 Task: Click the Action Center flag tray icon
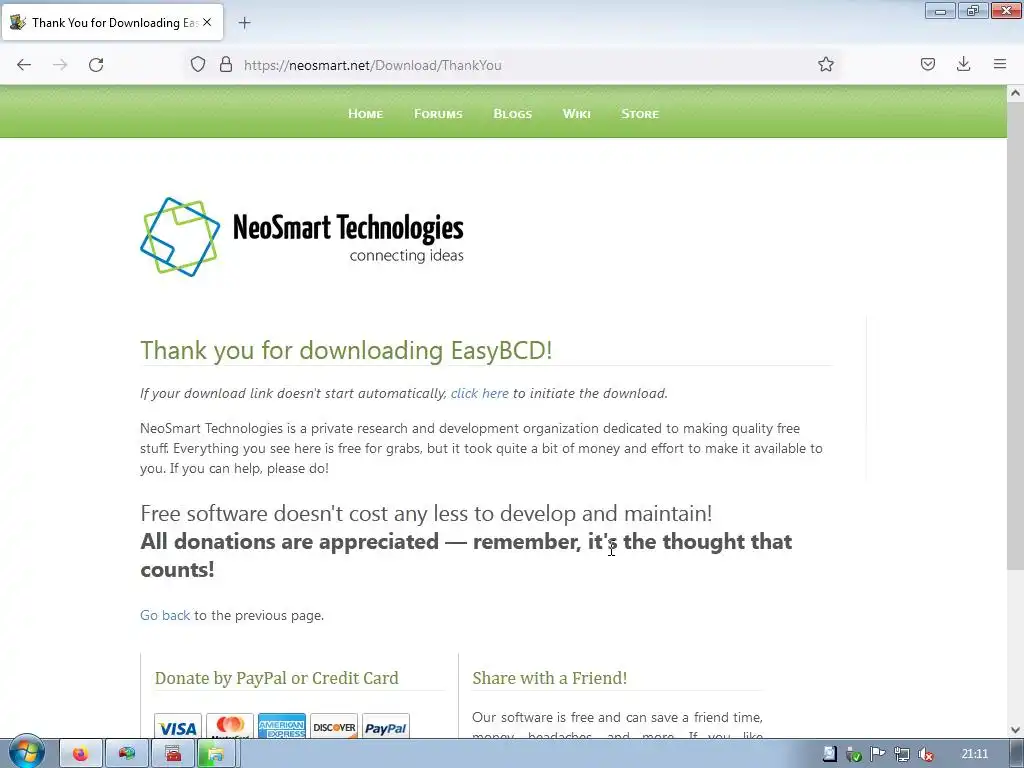point(878,754)
